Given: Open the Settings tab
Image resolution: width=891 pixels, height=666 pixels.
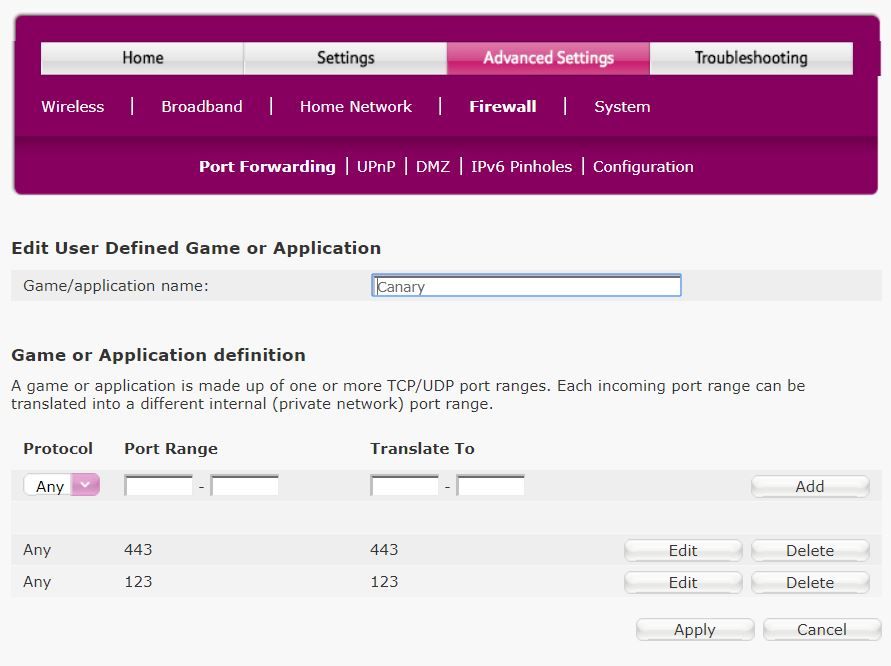Looking at the screenshot, I should [345, 58].
